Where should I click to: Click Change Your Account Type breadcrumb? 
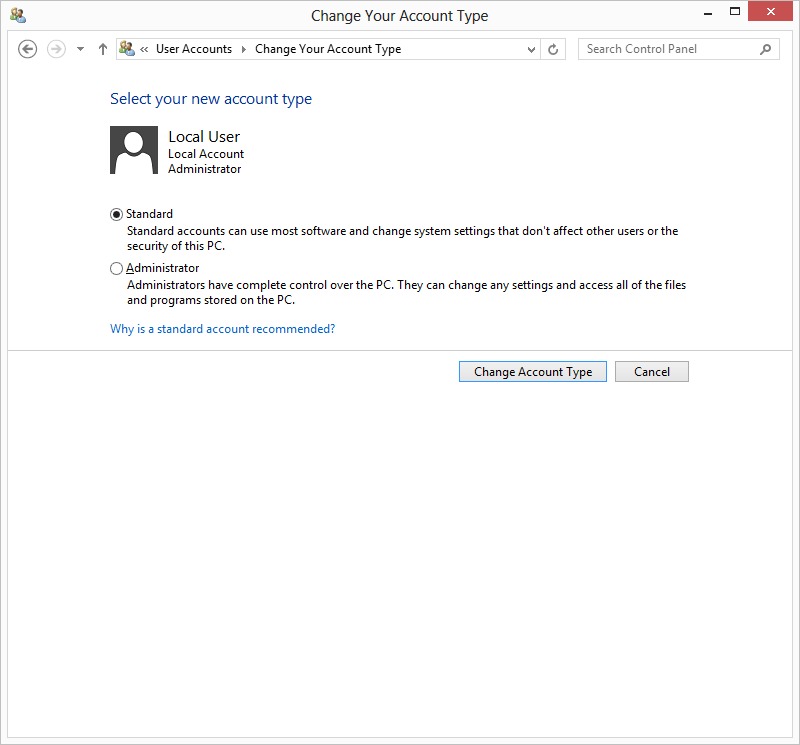[327, 49]
